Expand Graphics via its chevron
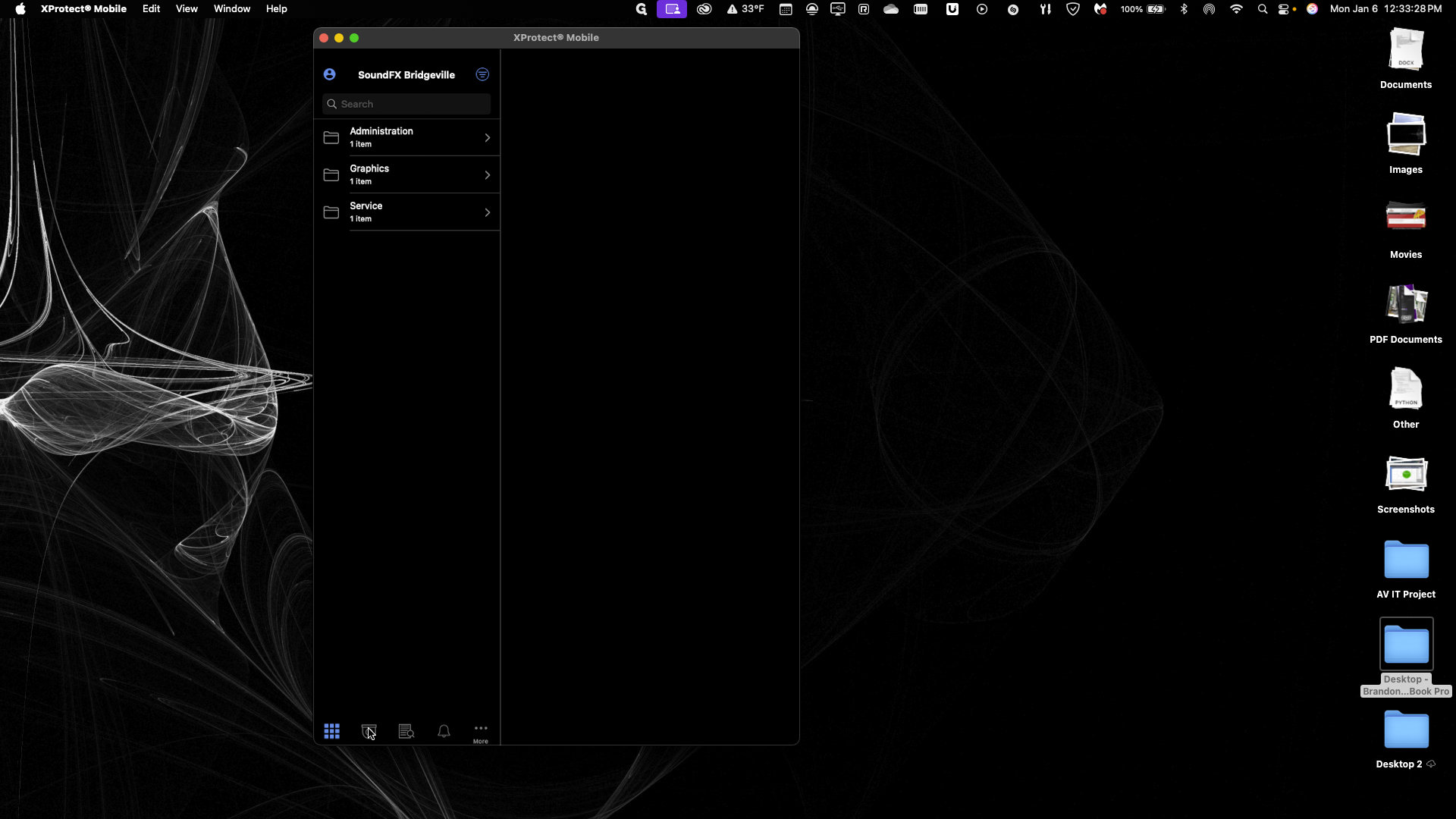The image size is (1456, 819). (487, 175)
